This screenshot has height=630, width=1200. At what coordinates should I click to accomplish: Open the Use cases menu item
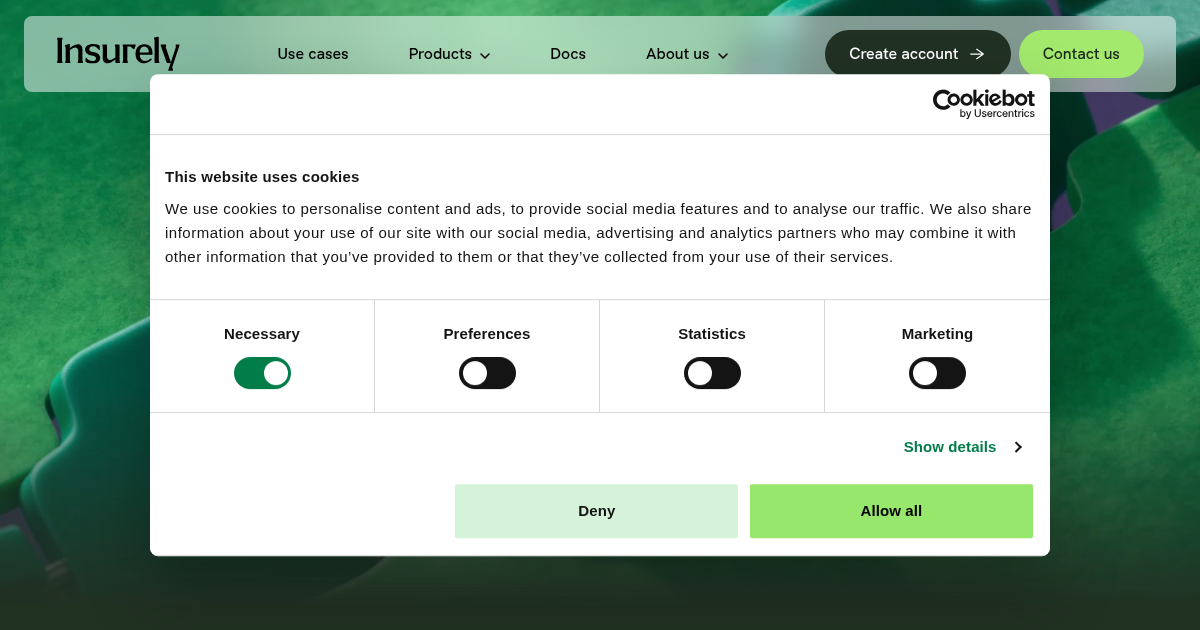pos(313,54)
